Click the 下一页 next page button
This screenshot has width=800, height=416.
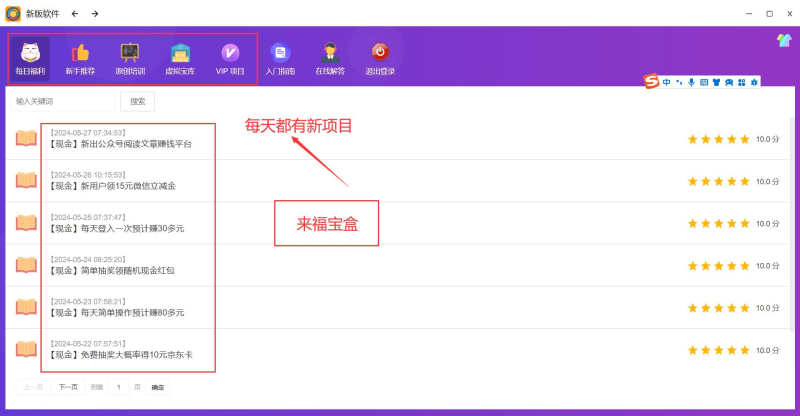click(68, 387)
